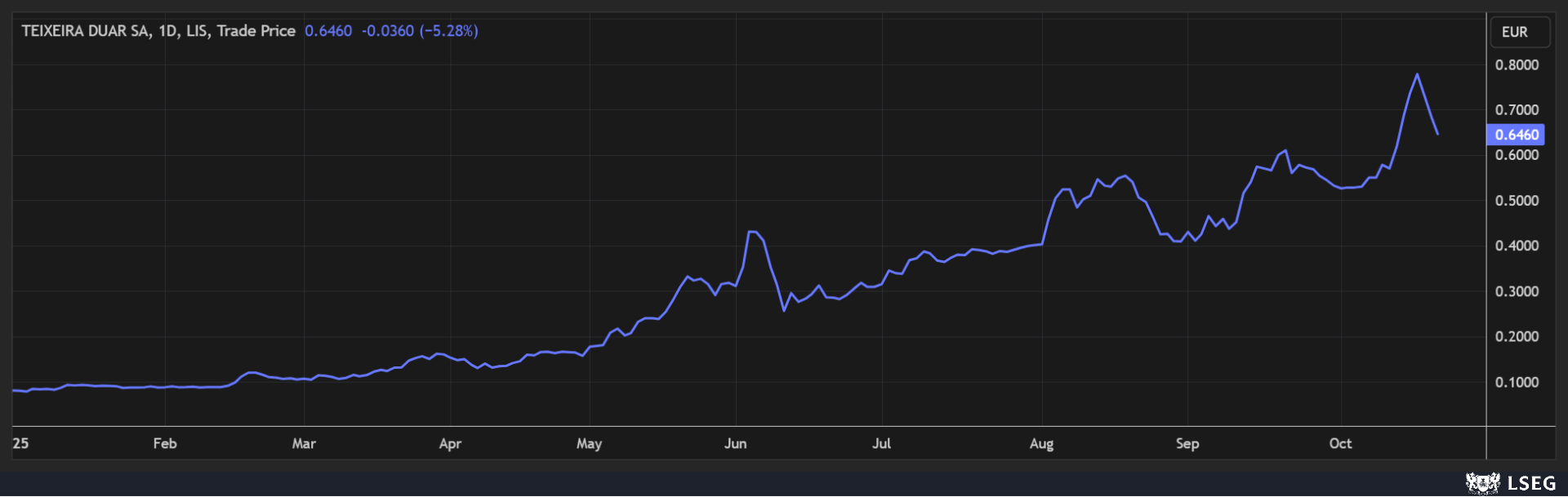The image size is (1568, 497).
Task: Click the highlighted 0.6460 price tag on axis
Action: (1516, 135)
